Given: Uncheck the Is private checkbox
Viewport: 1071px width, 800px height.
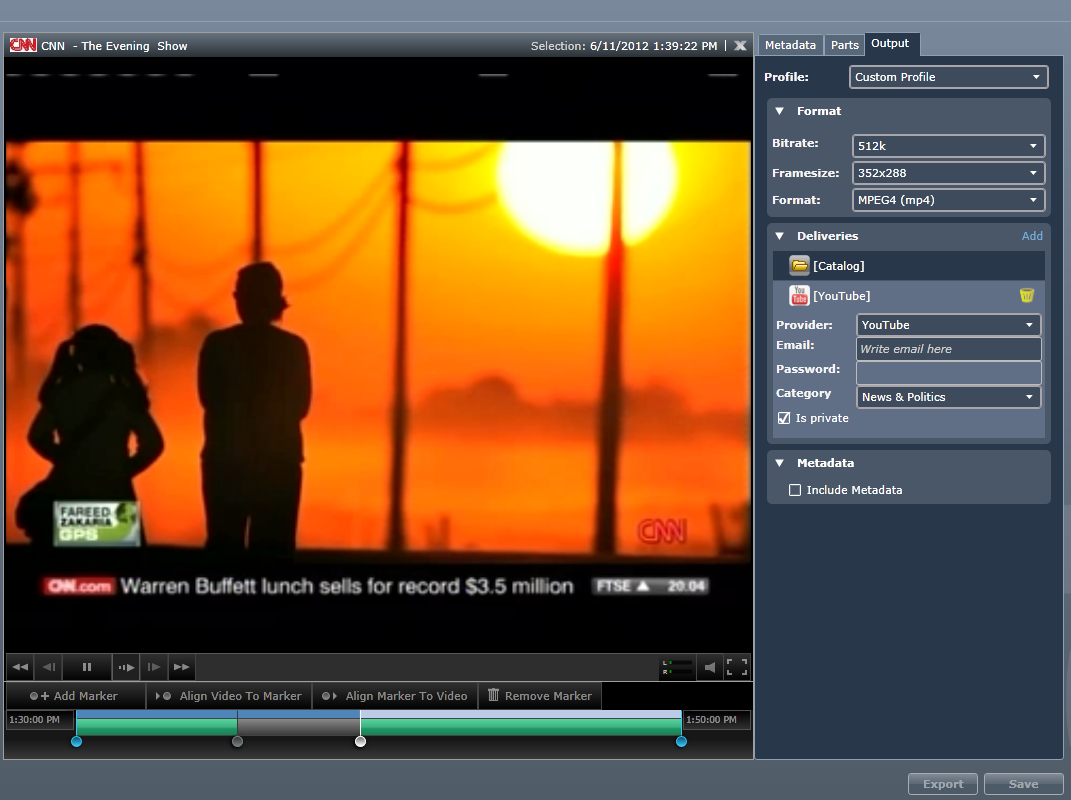Looking at the screenshot, I should click(784, 418).
